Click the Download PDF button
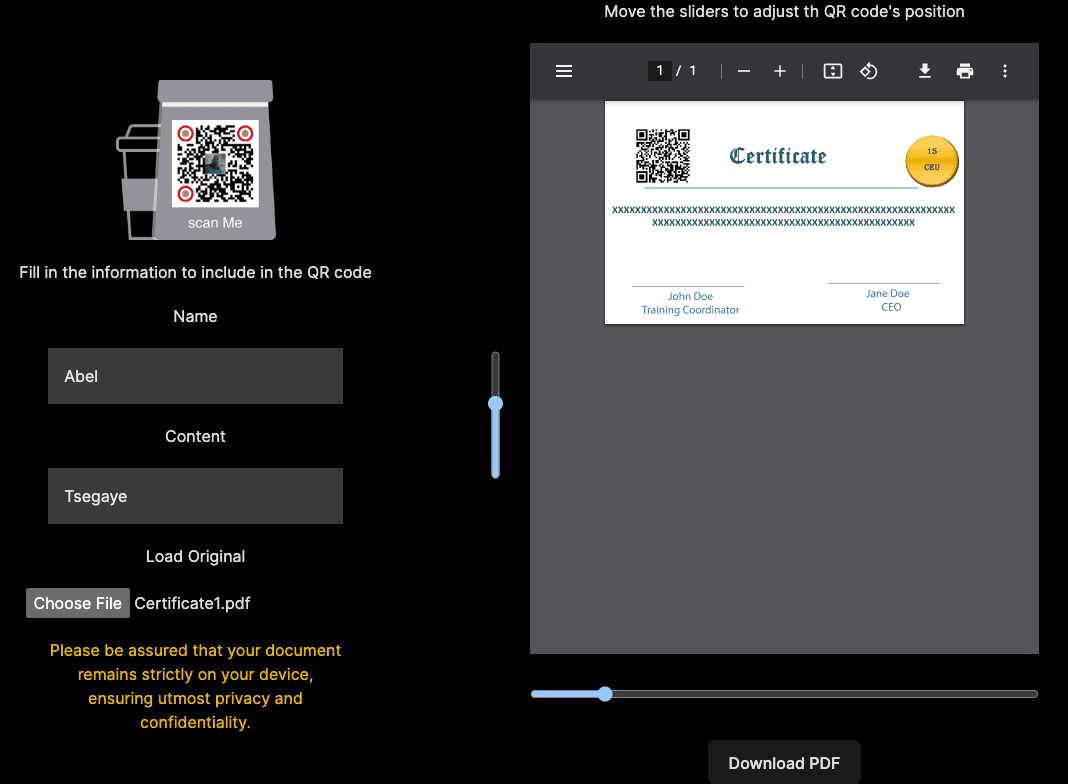 [784, 763]
